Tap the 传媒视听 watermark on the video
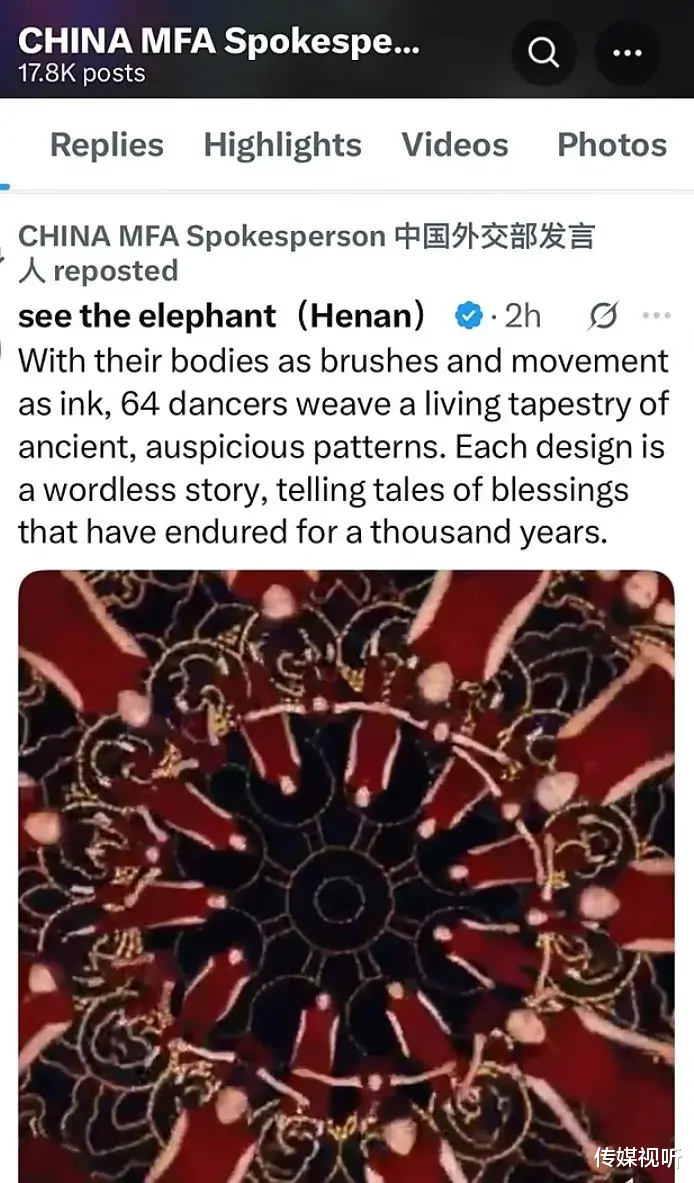Viewport: 694px width, 1183px height. tap(638, 1157)
